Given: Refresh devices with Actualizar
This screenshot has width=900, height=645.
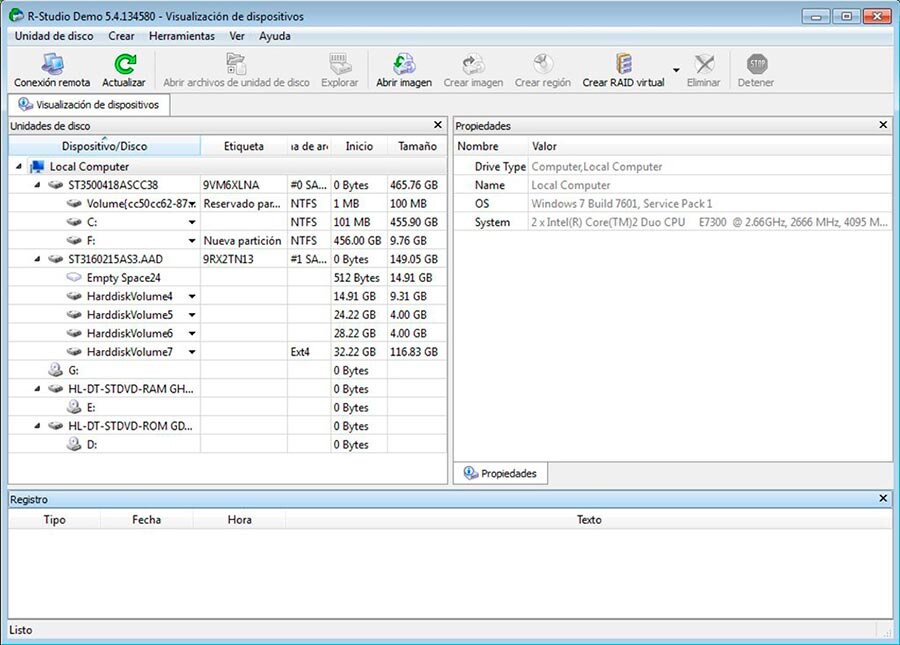Looking at the screenshot, I should point(124,70).
